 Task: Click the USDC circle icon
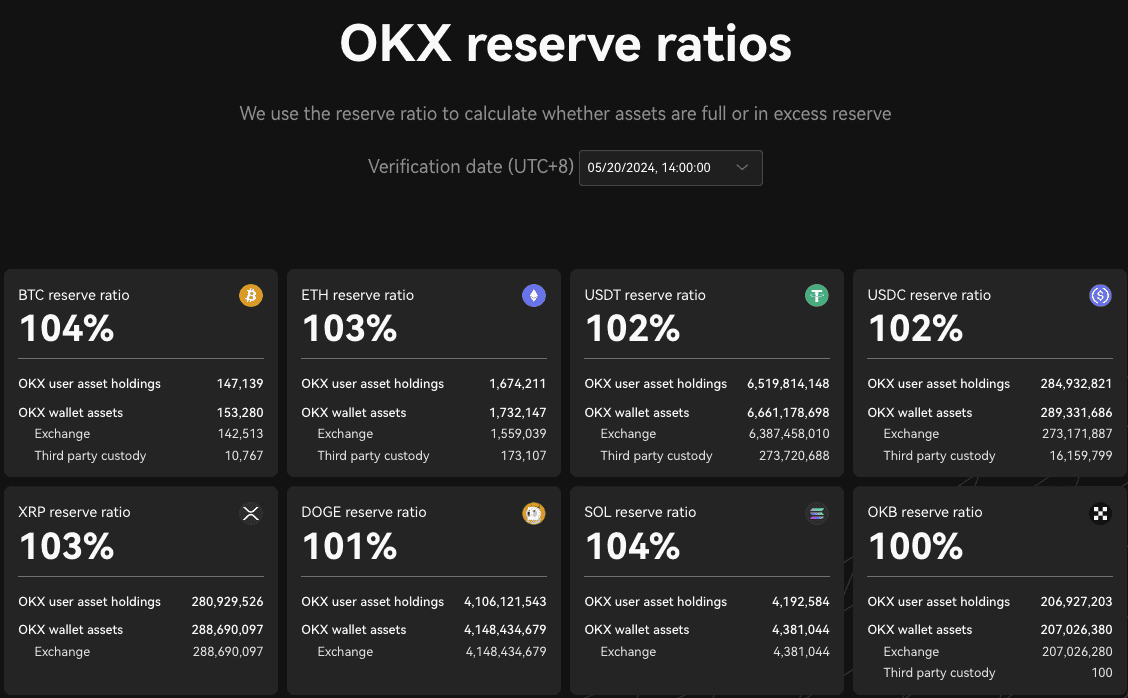[x=1100, y=295]
